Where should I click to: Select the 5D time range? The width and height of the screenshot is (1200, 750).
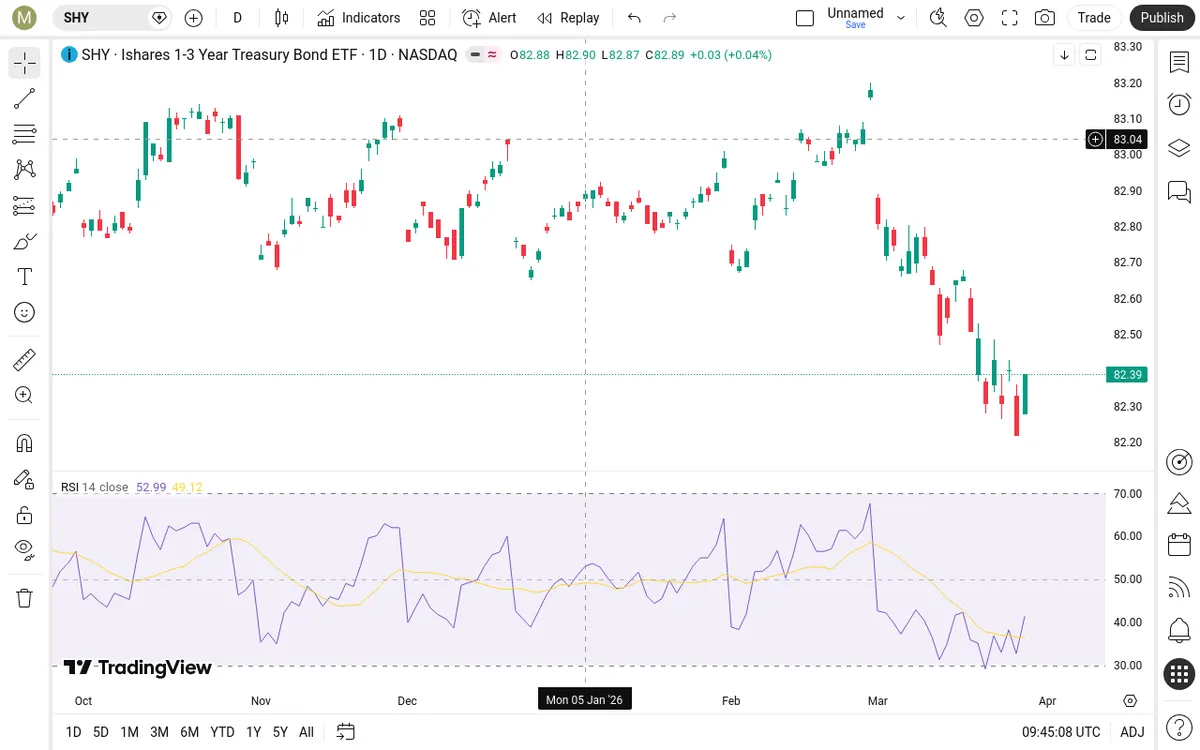click(x=101, y=732)
